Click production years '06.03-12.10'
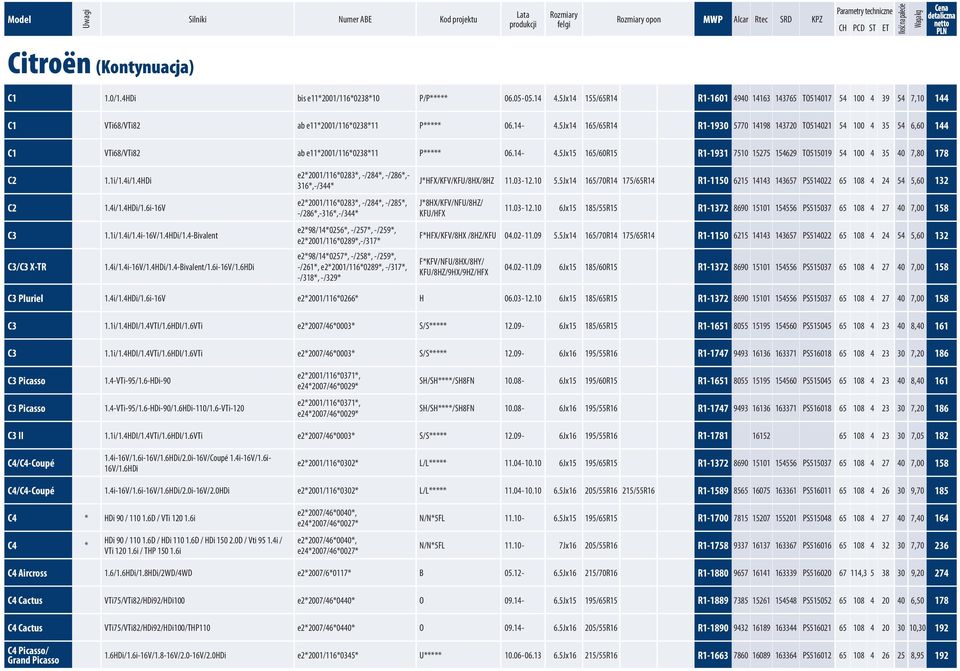The height and width of the screenshot is (671, 960). point(523,298)
